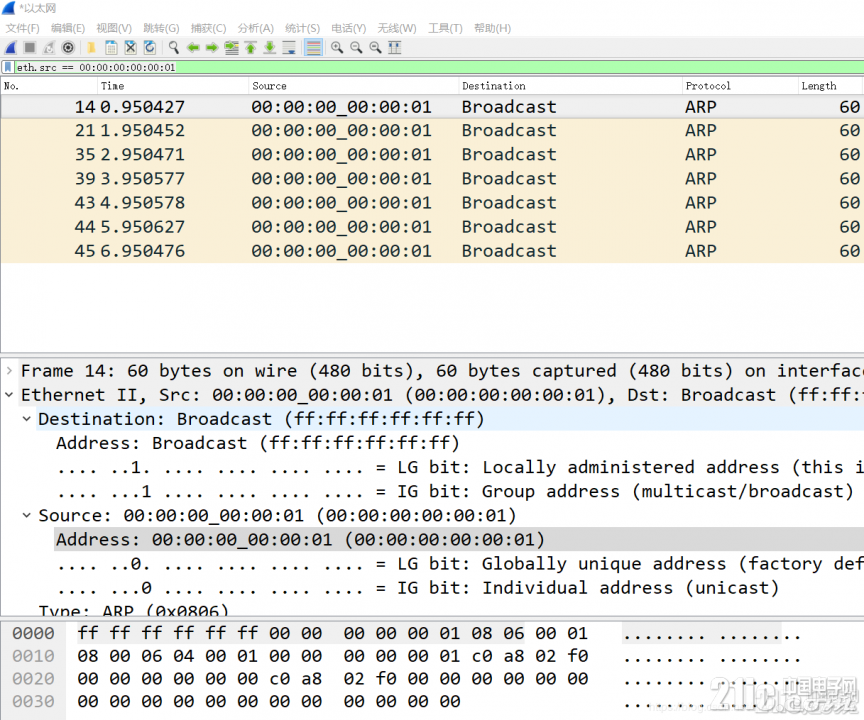Screen dimensions: 864x720
Task: Select packet 44 at time 5.950627
Action: (432, 227)
